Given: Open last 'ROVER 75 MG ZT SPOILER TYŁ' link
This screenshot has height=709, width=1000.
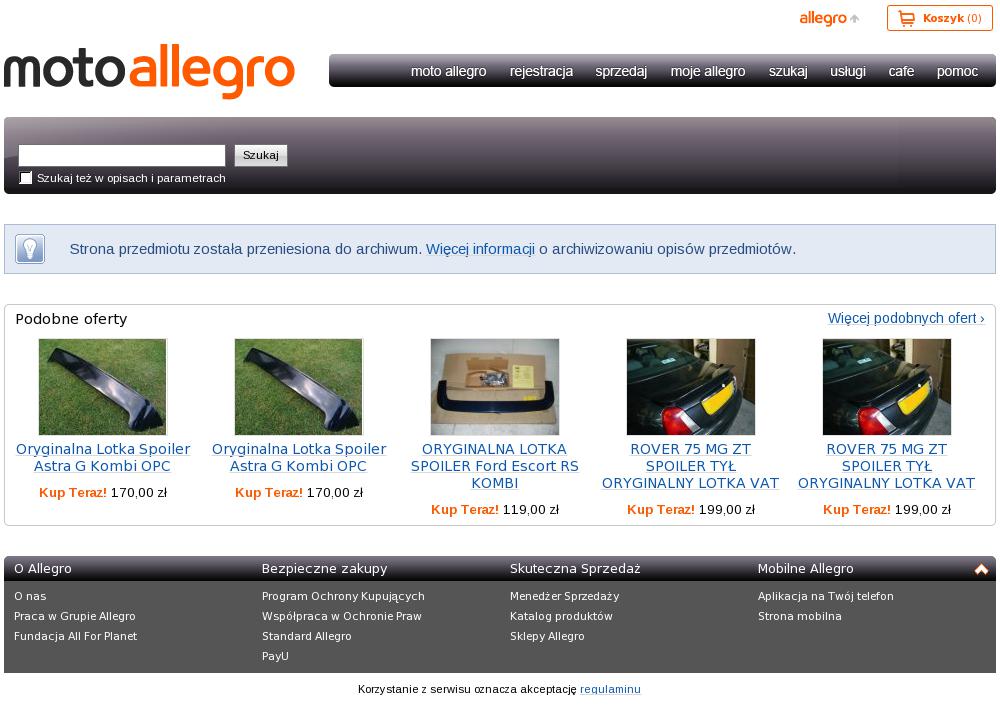Looking at the screenshot, I should [886, 466].
